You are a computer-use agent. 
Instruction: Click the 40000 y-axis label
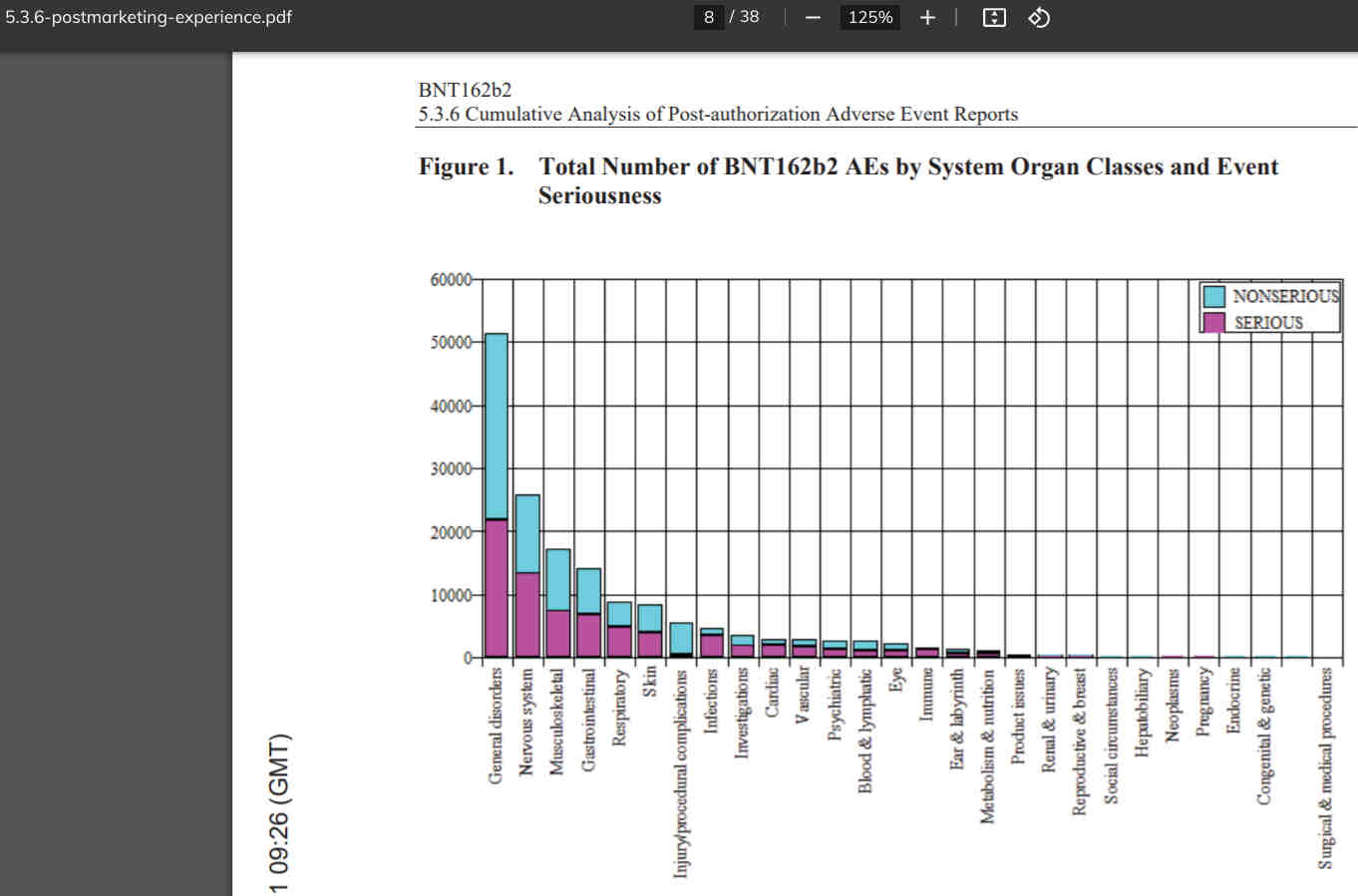[x=451, y=406]
